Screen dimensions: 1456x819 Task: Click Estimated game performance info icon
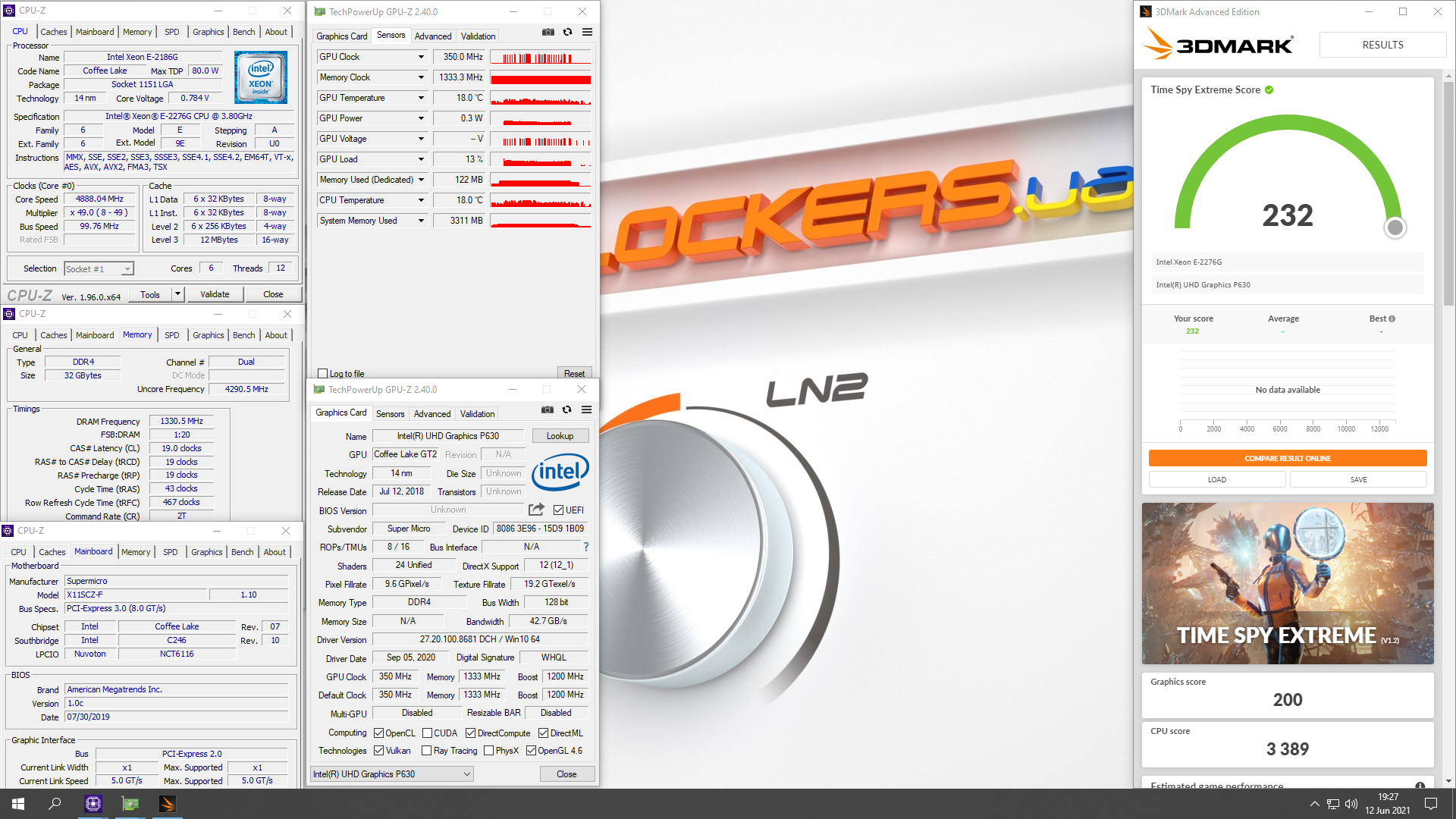point(1420,786)
